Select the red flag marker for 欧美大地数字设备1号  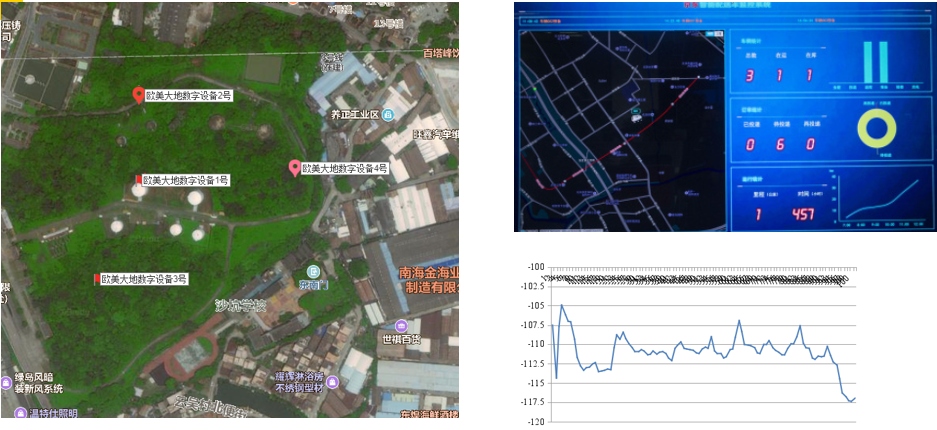click(x=138, y=180)
